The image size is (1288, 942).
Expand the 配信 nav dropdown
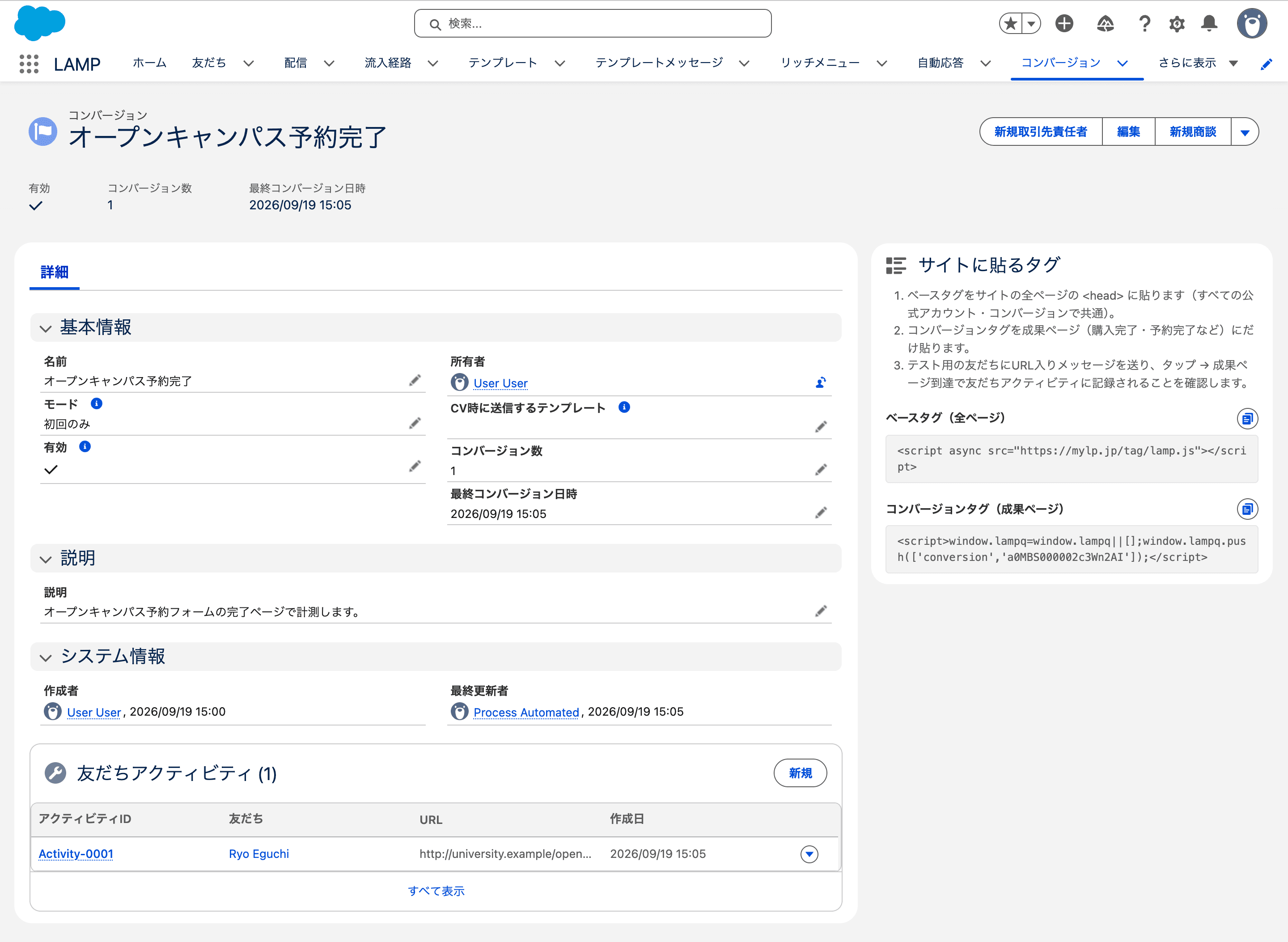tap(329, 64)
